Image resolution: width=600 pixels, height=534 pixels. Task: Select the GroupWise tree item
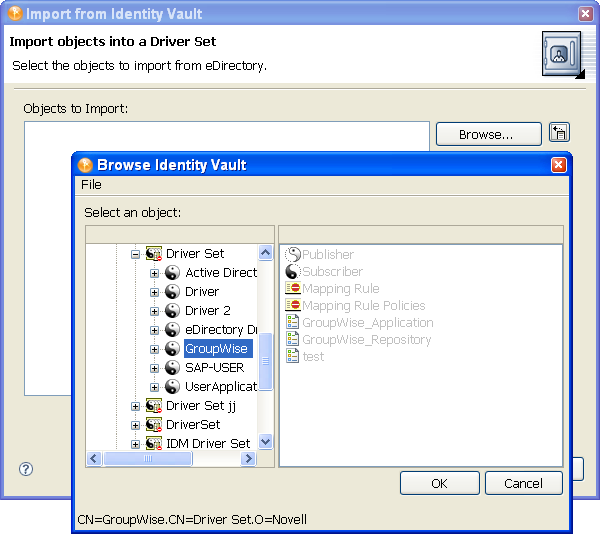coord(218,348)
